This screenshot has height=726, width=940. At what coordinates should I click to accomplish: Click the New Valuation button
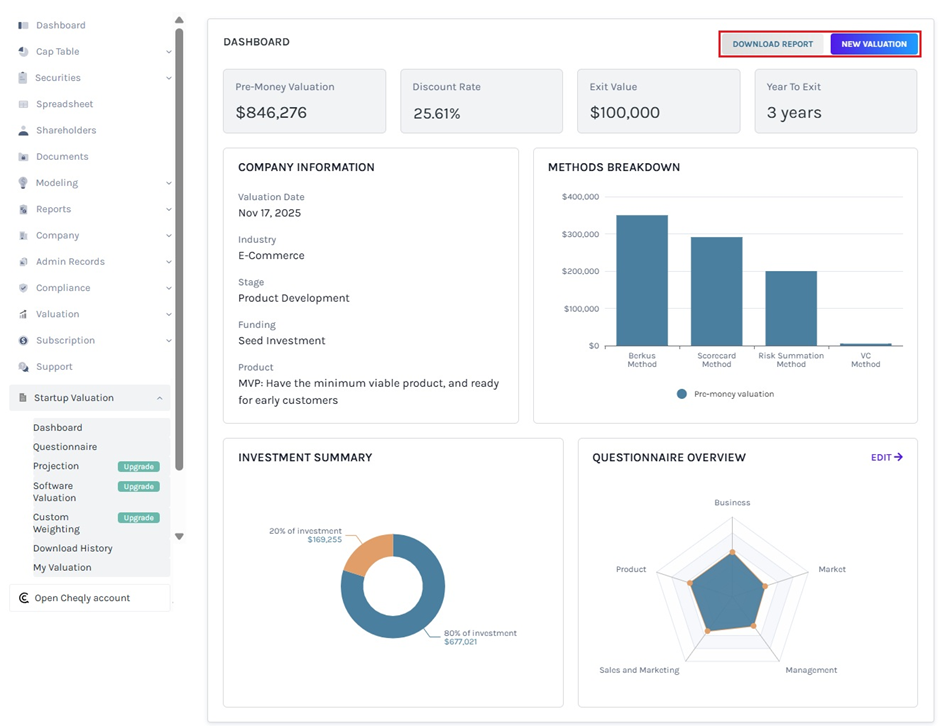873,44
